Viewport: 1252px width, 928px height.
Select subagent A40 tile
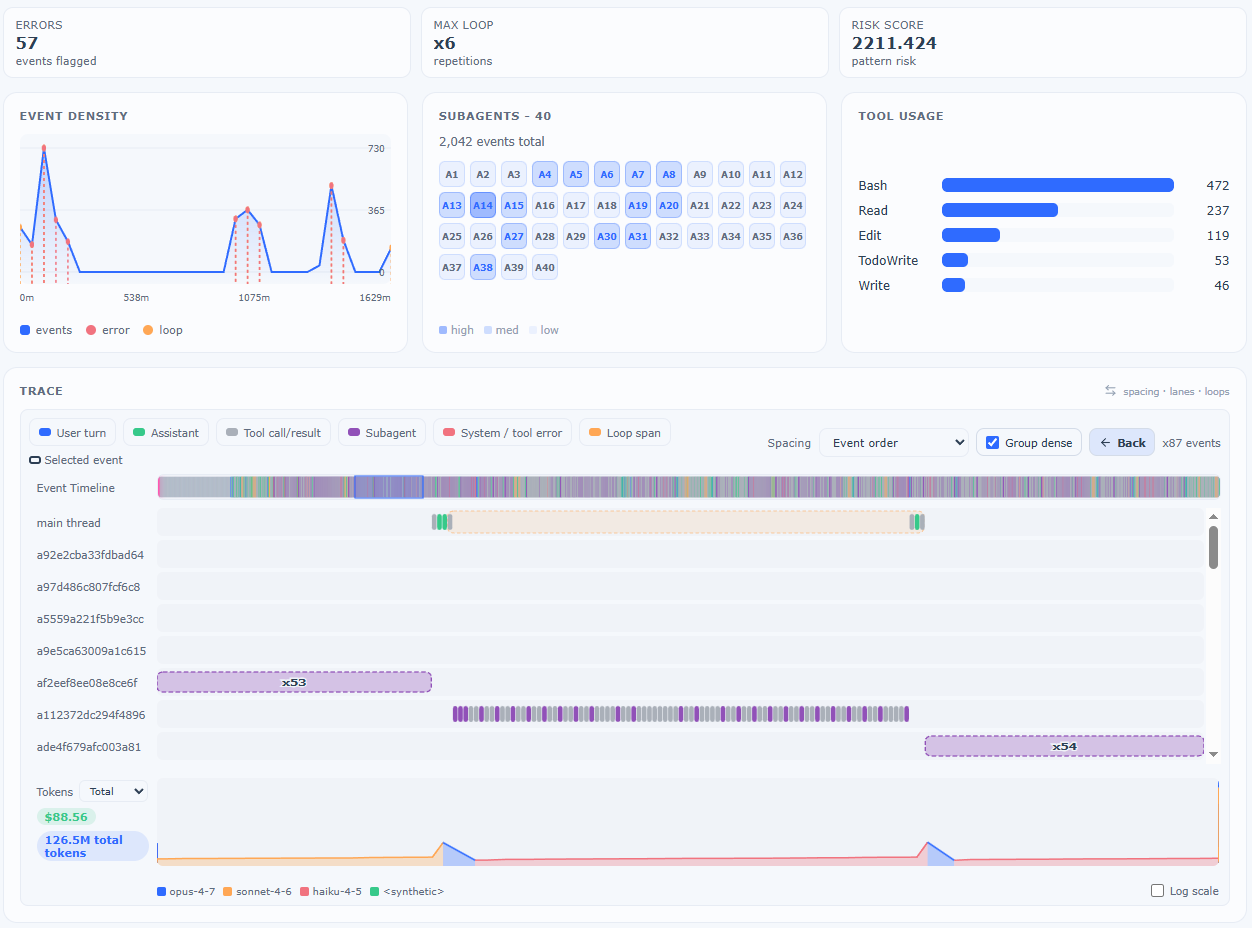pyautogui.click(x=545, y=268)
